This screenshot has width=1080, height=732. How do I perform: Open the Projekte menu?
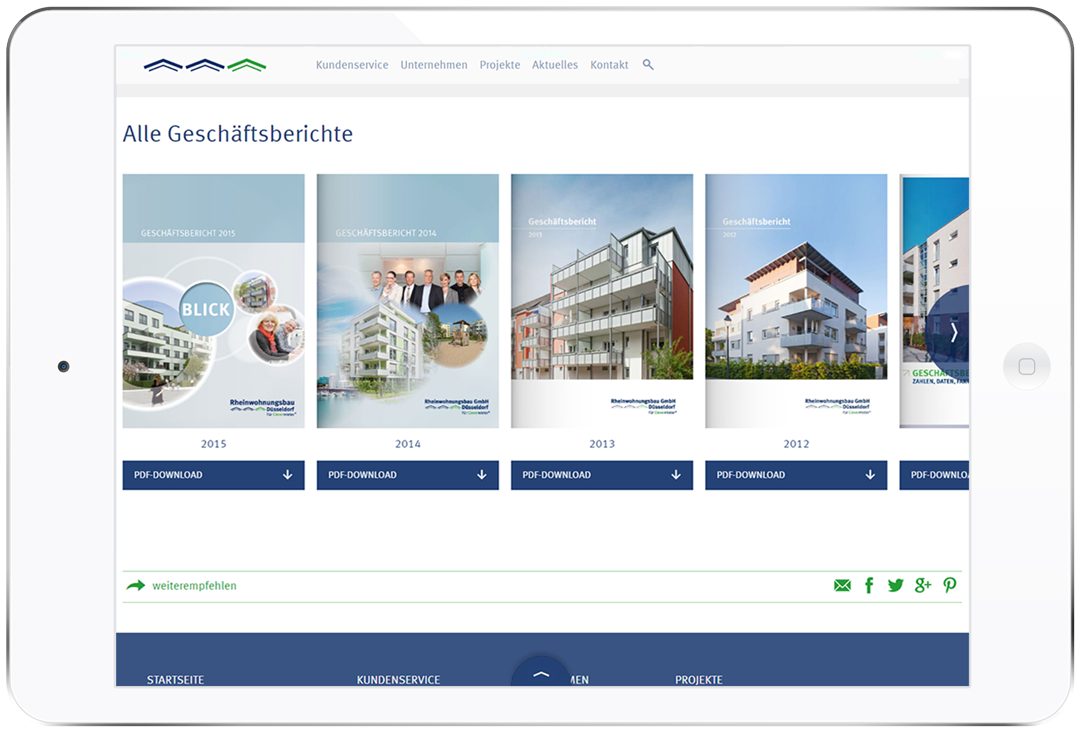tap(500, 65)
